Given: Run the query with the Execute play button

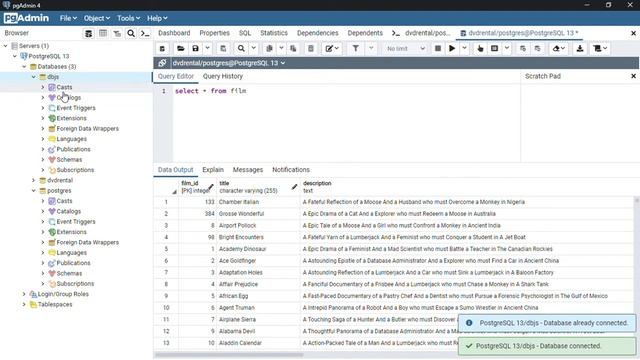Looking at the screenshot, I should coord(452,49).
